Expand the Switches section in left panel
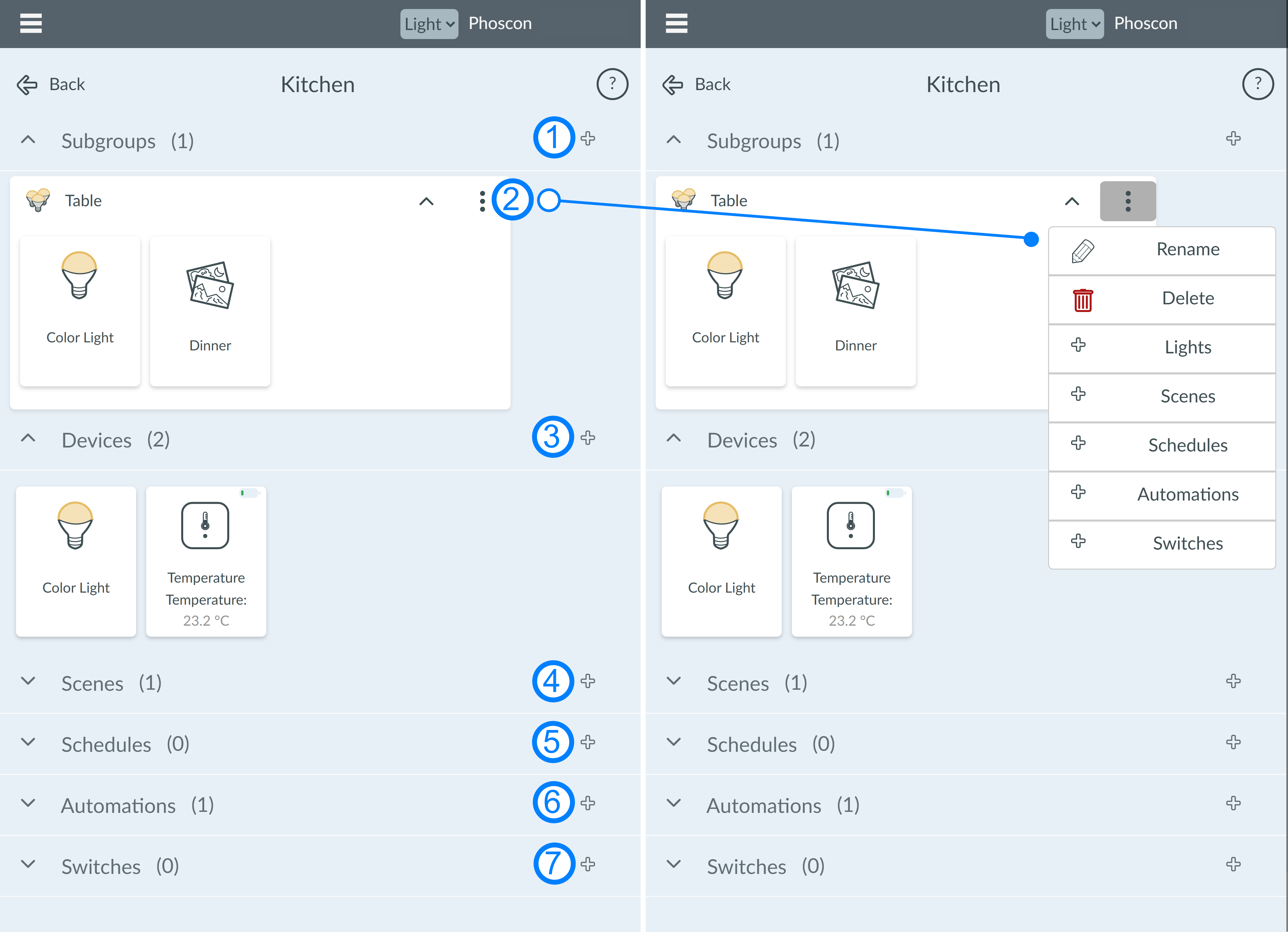This screenshot has height=932, width=1288. 28,864
